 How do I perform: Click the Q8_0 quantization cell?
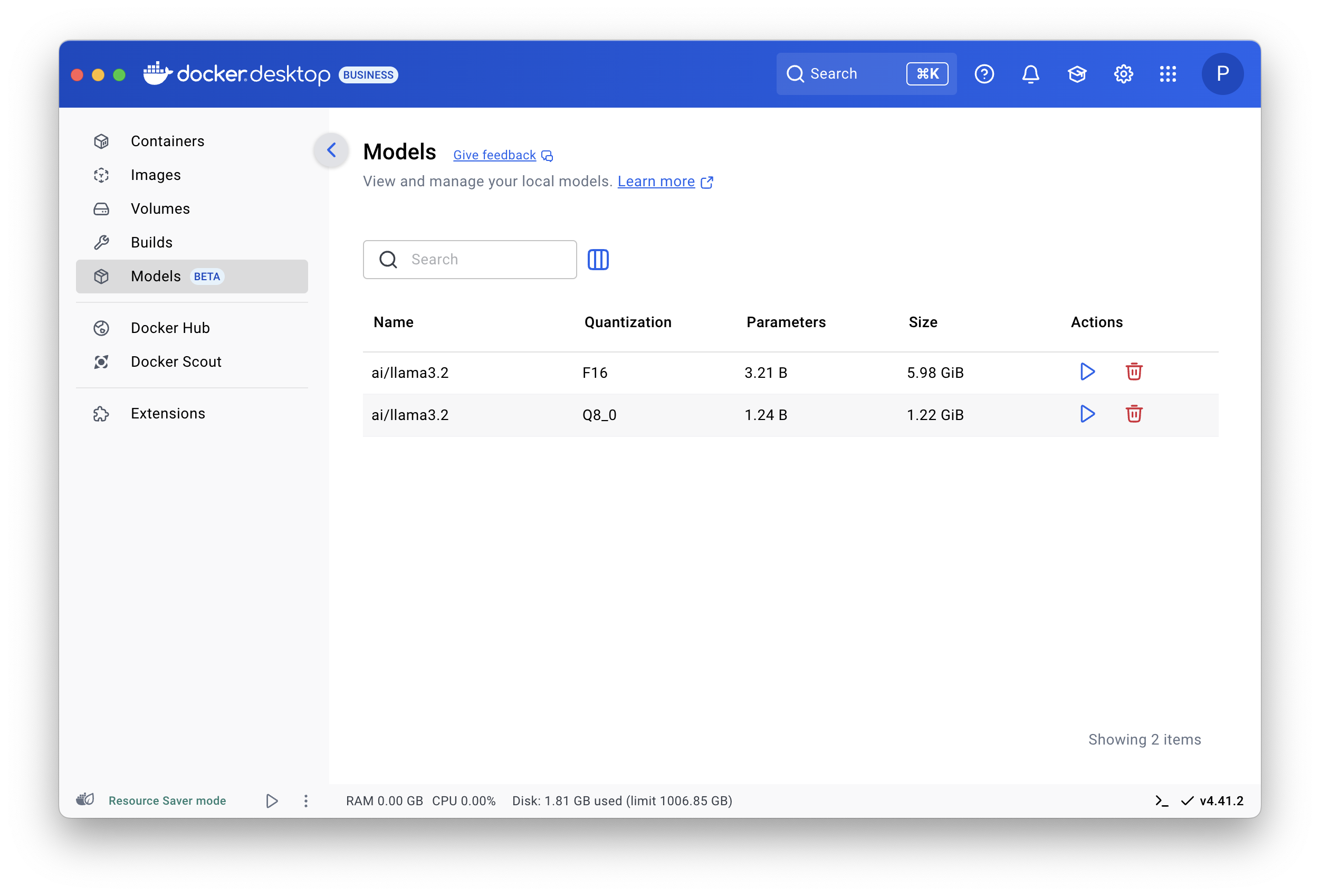(x=599, y=415)
